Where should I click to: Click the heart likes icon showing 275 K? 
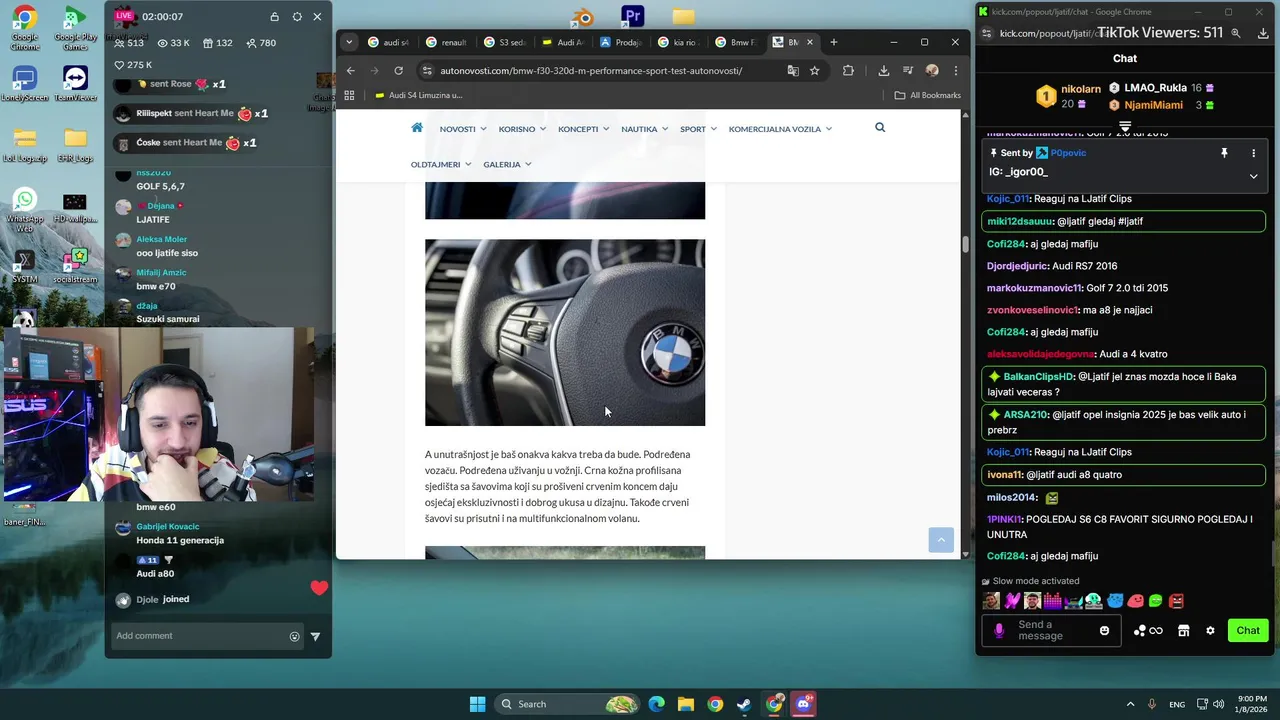119,65
